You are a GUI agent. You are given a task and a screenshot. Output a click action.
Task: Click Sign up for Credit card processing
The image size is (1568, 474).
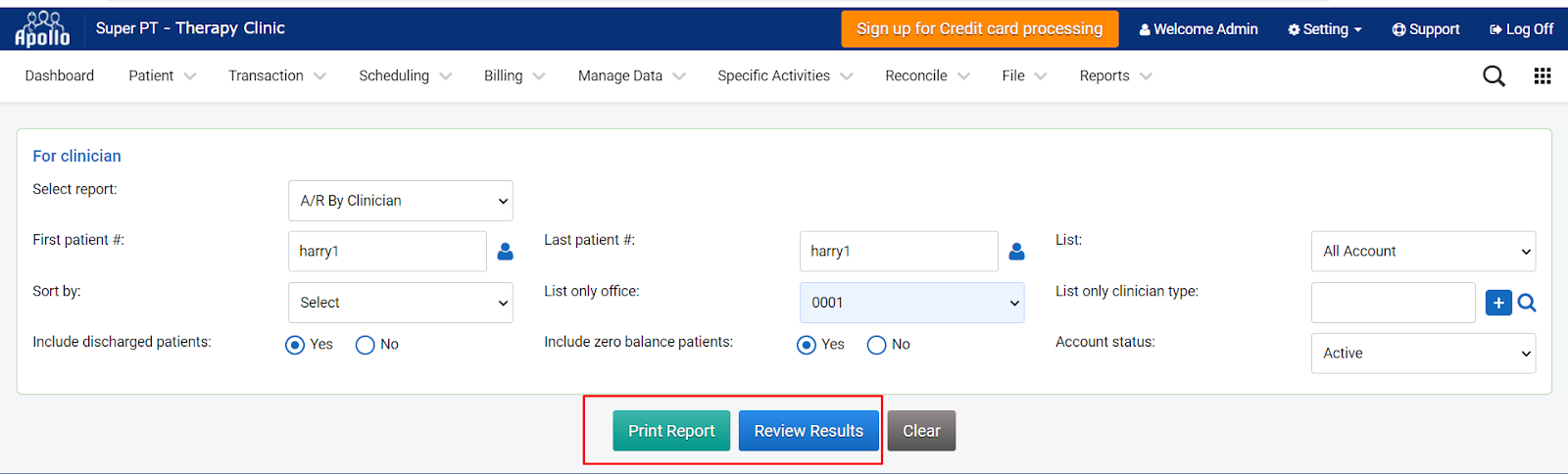980,29
